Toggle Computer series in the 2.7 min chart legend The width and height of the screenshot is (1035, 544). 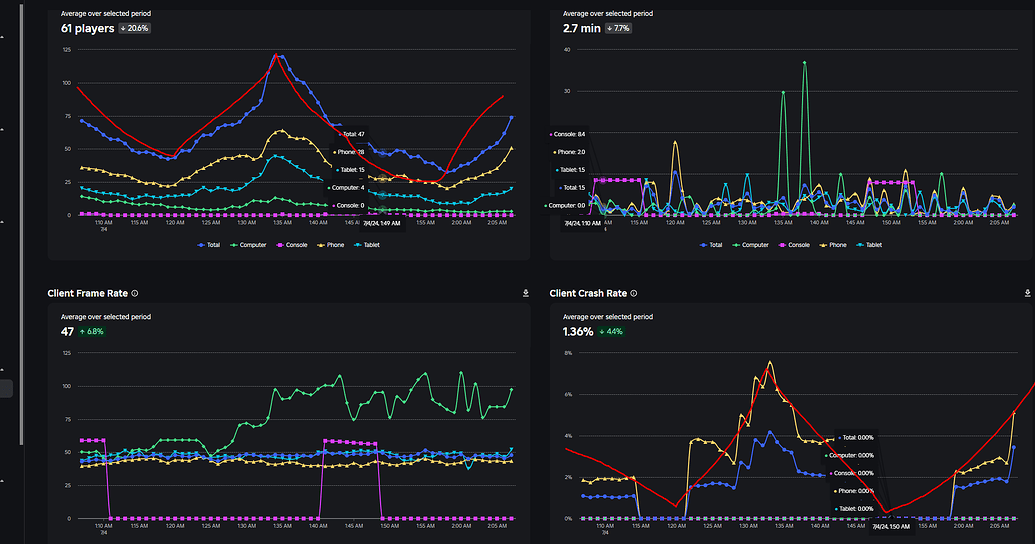751,245
